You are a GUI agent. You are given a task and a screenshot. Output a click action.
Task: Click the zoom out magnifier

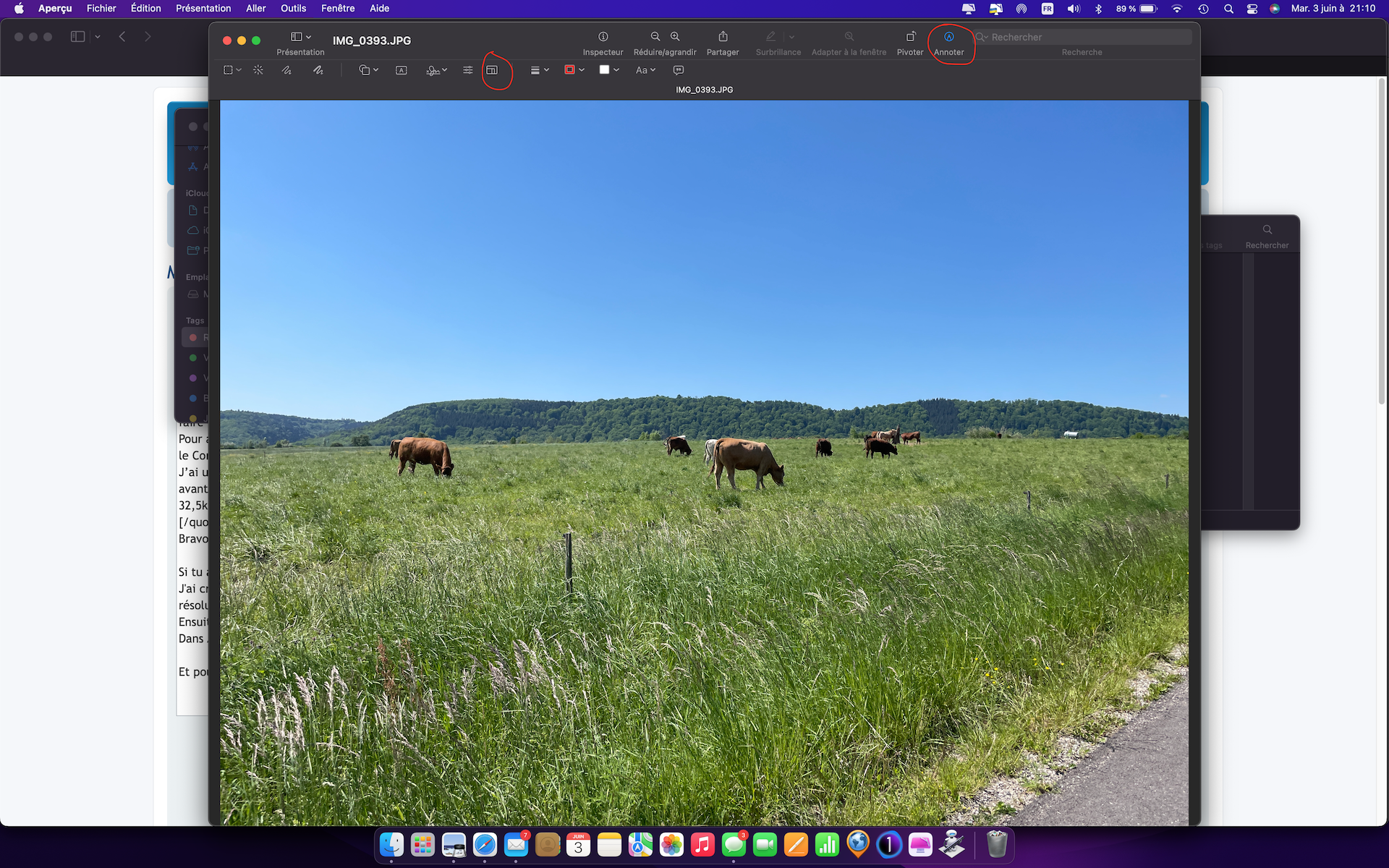click(655, 36)
